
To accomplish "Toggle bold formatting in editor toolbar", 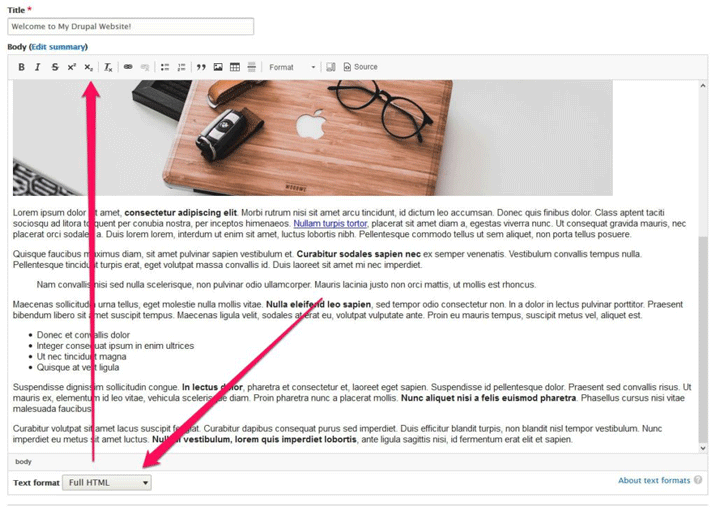I will [x=21, y=67].
